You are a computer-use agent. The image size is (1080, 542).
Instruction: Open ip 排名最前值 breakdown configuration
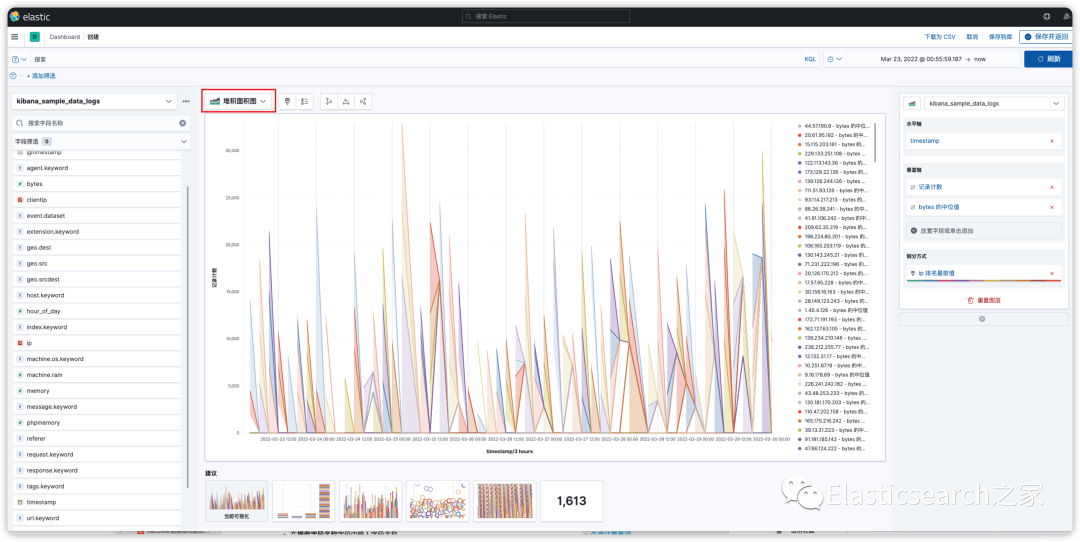click(x=936, y=273)
